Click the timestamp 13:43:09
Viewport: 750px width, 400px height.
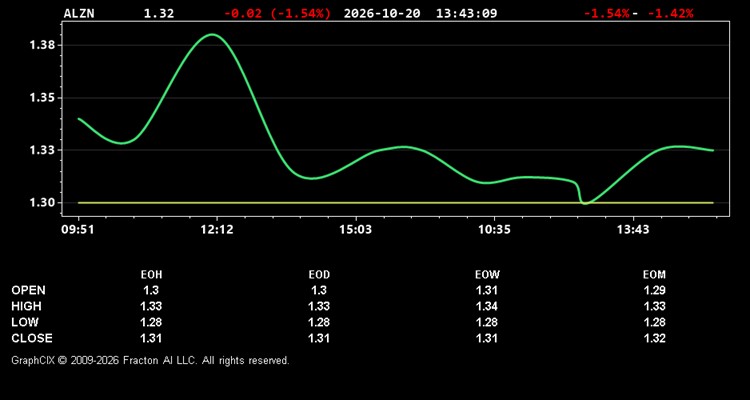click(x=466, y=13)
